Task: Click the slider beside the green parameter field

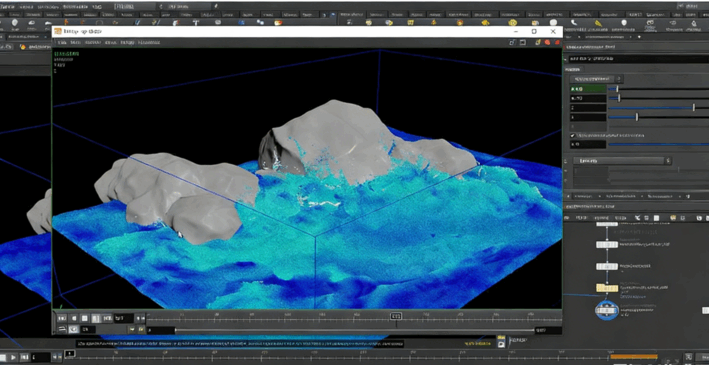Action: point(659,89)
